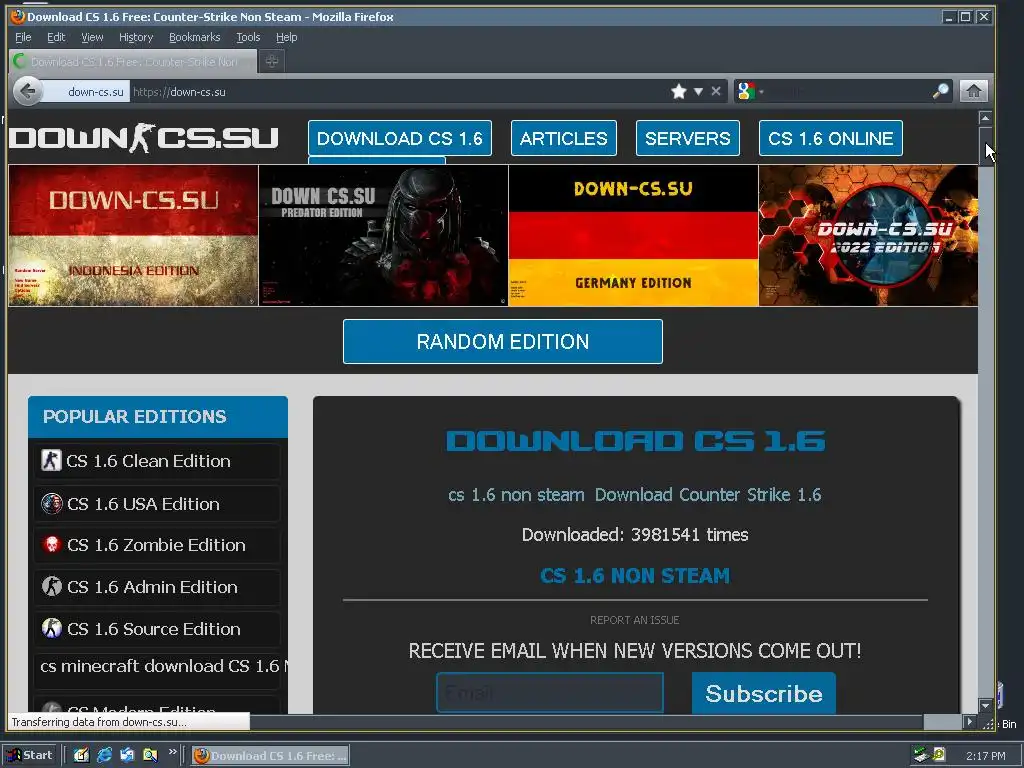1024x768 pixels.
Task: Open the ARTICLES nav button
Action: point(564,138)
